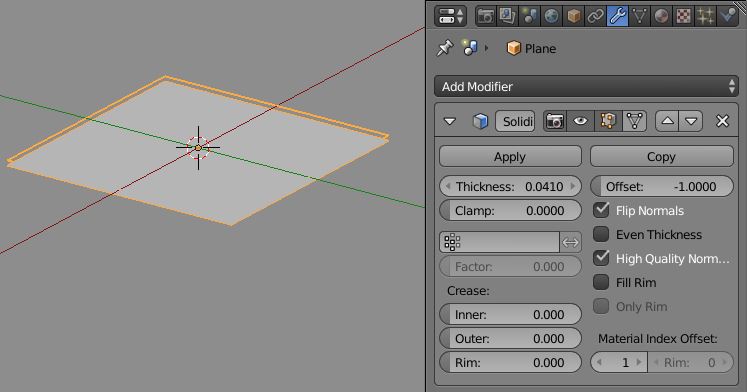The image size is (747, 392).
Task: Open the editor type selector dropdown
Action: click(450, 16)
